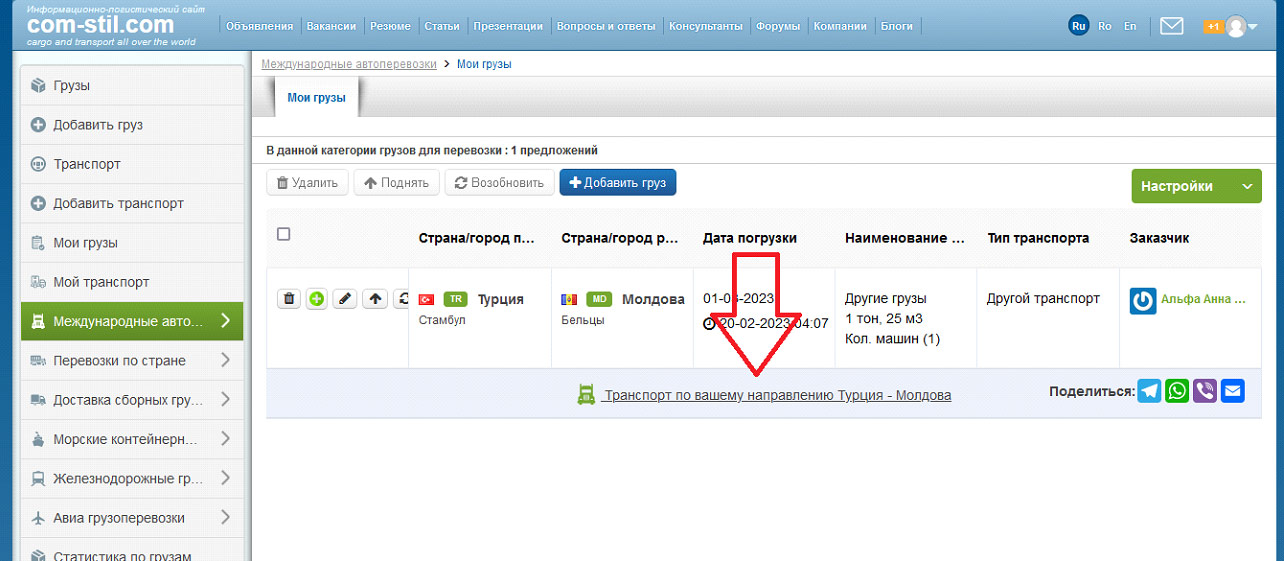
Task: Click the pencil edit icon in the cargo row
Action: pyautogui.click(x=345, y=298)
